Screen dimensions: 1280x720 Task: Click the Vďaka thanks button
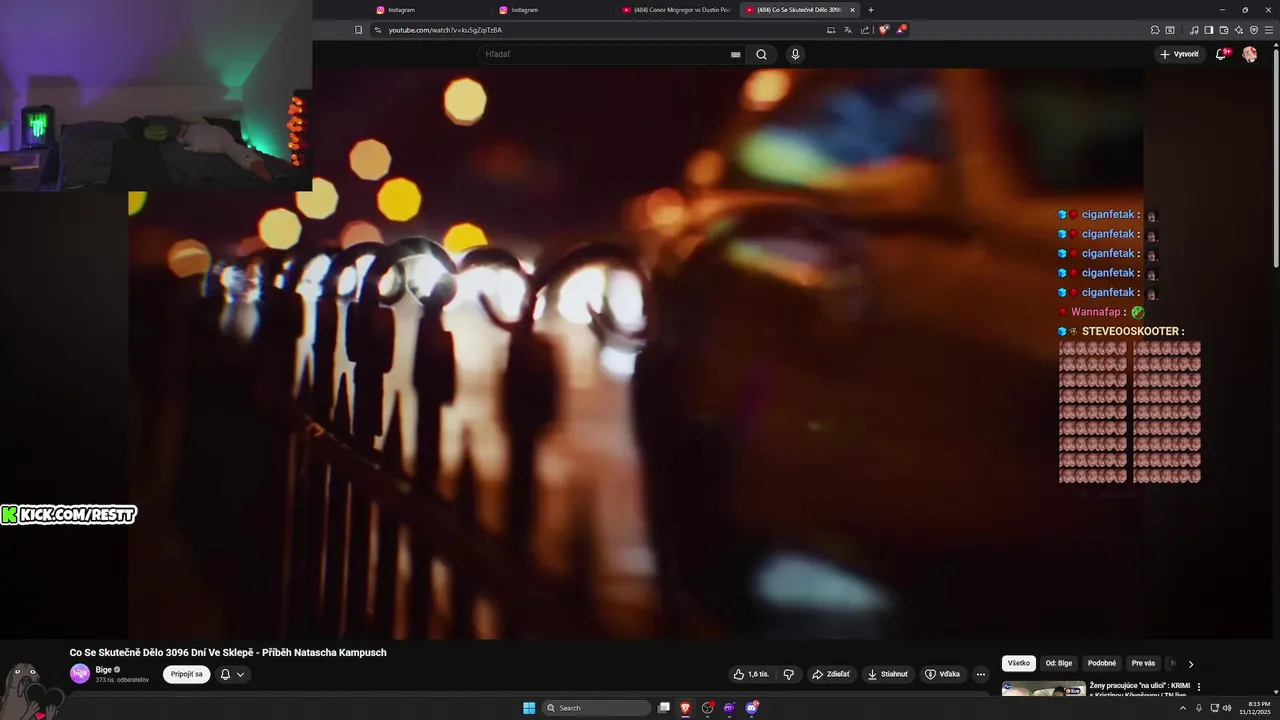942,674
